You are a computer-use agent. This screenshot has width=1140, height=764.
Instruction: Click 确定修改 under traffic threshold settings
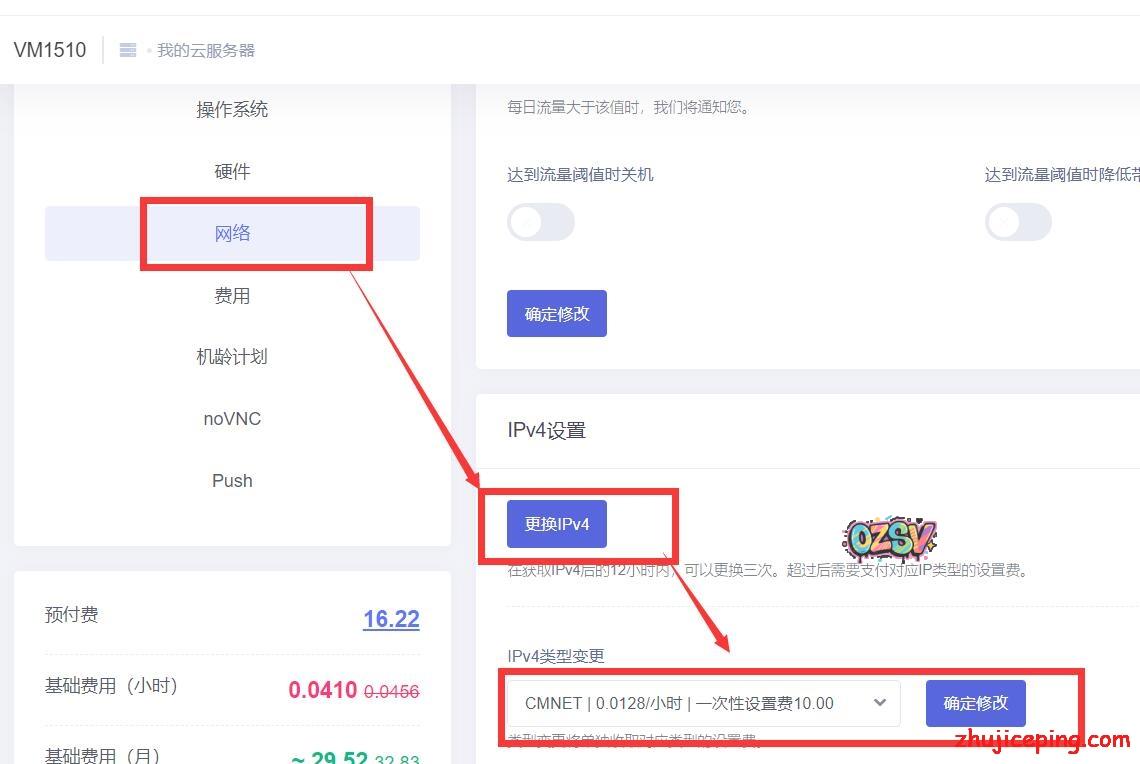click(x=556, y=314)
